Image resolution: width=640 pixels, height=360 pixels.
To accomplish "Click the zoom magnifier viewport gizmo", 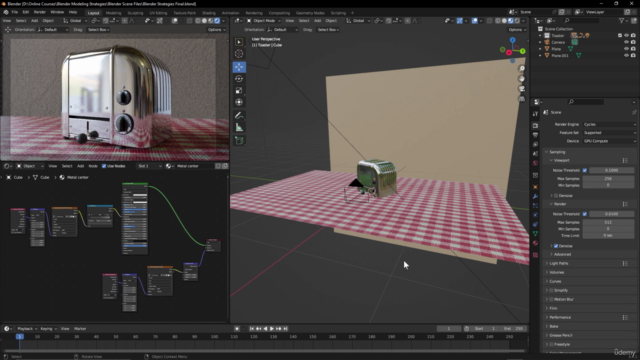I will pos(522,69).
